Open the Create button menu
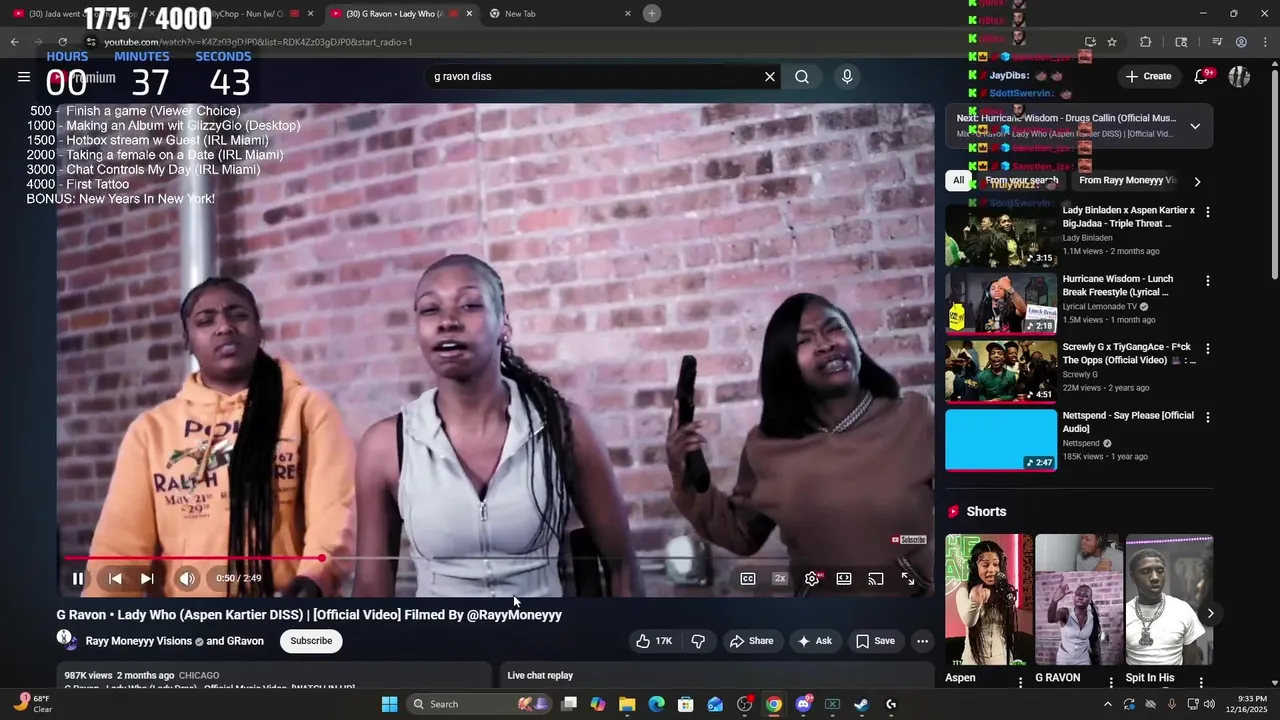 tap(1148, 76)
